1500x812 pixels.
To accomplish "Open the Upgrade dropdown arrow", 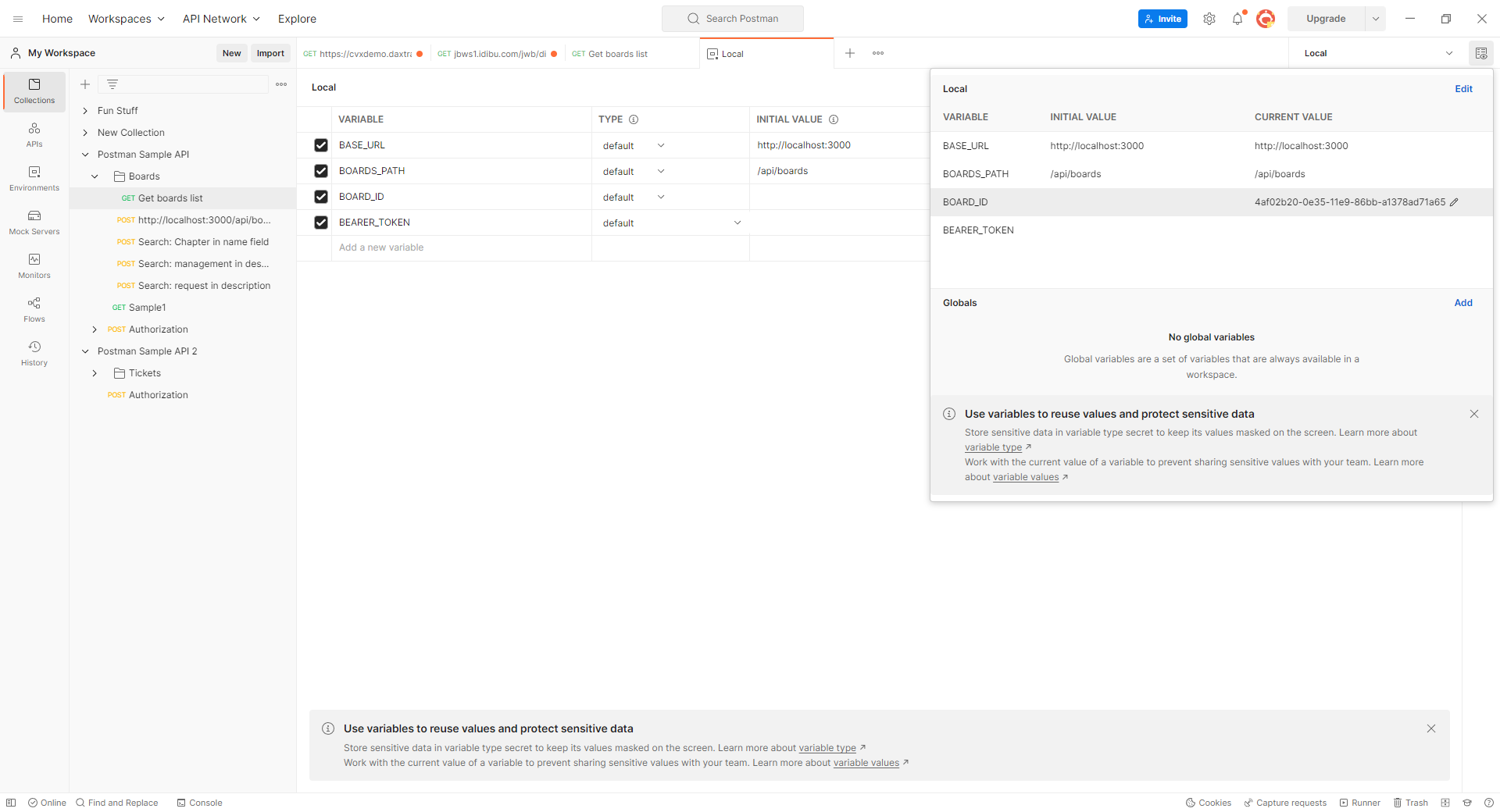I will (1376, 19).
